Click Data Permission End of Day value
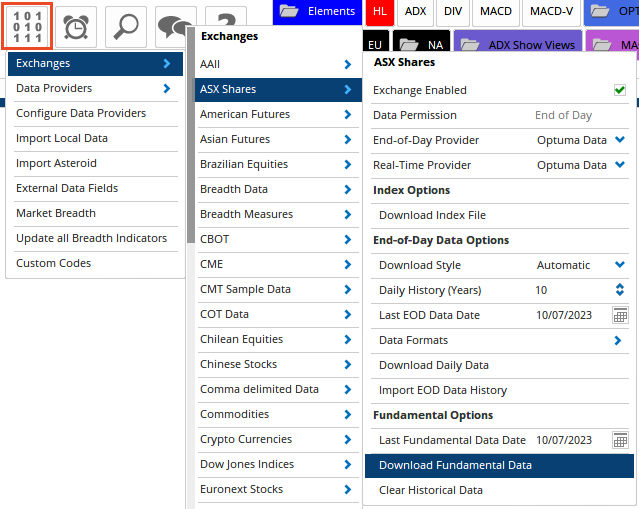639x509 pixels. click(x=563, y=115)
